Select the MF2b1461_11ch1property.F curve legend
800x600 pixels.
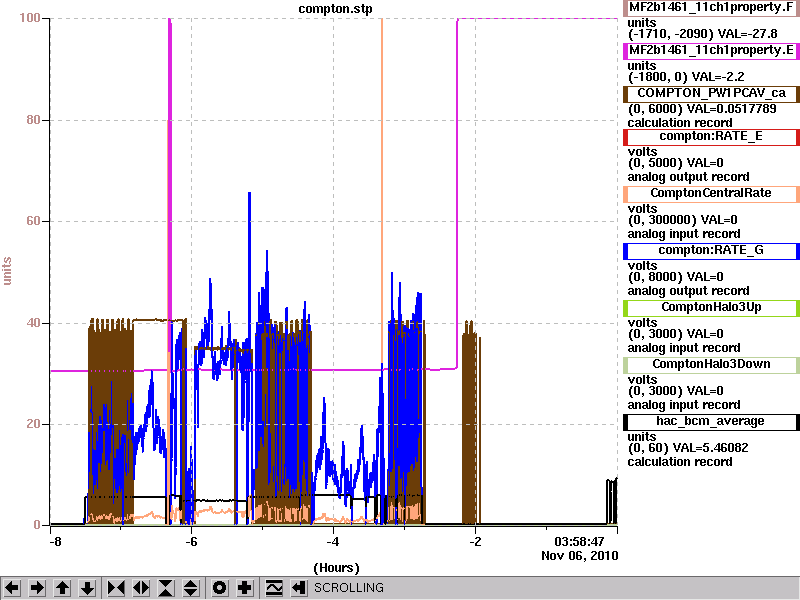point(711,8)
